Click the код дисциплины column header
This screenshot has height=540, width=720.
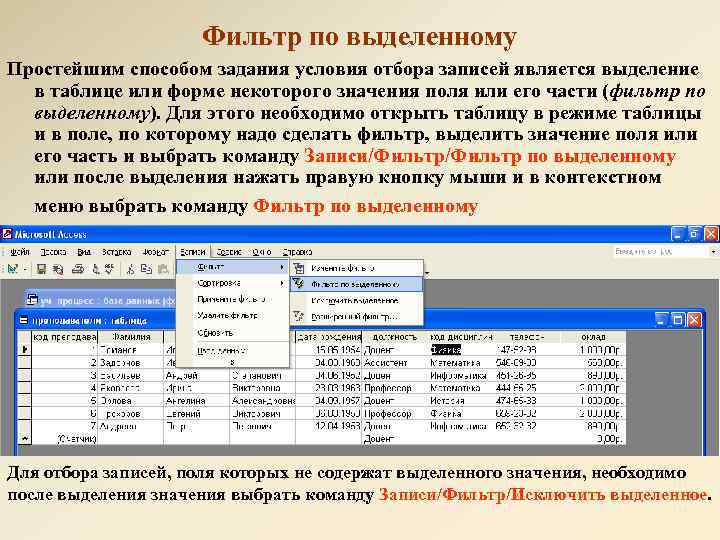tap(461, 337)
